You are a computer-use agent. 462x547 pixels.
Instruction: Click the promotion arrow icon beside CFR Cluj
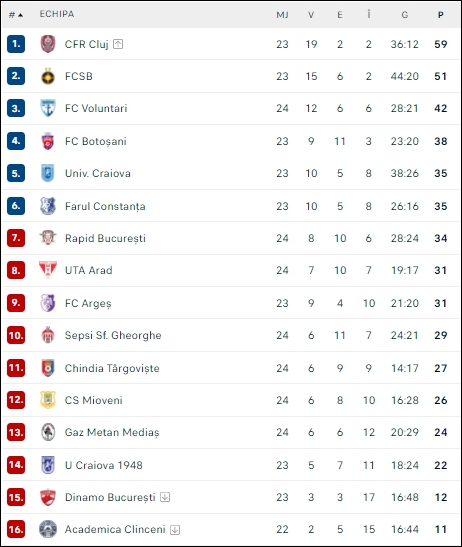(x=118, y=44)
